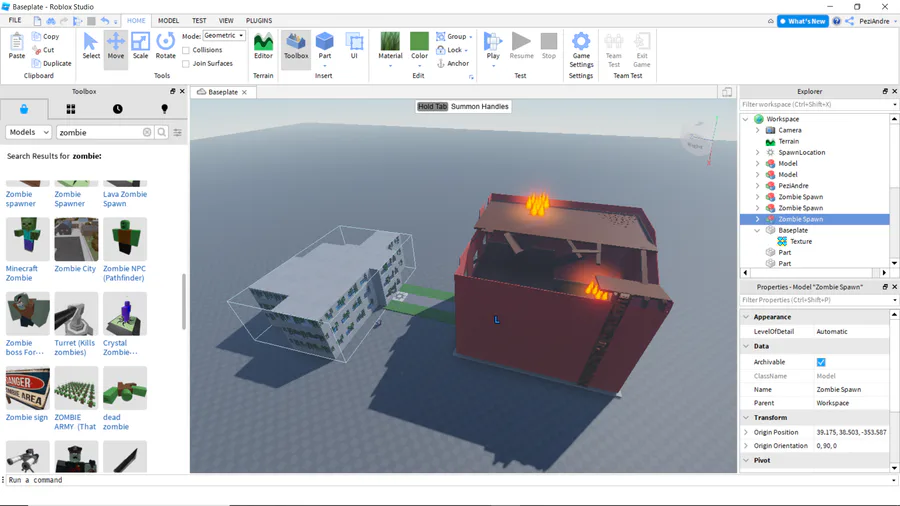Viewport: 900px width, 506px height.
Task: Open the Toolbox recent clock tab
Action: tap(118, 109)
